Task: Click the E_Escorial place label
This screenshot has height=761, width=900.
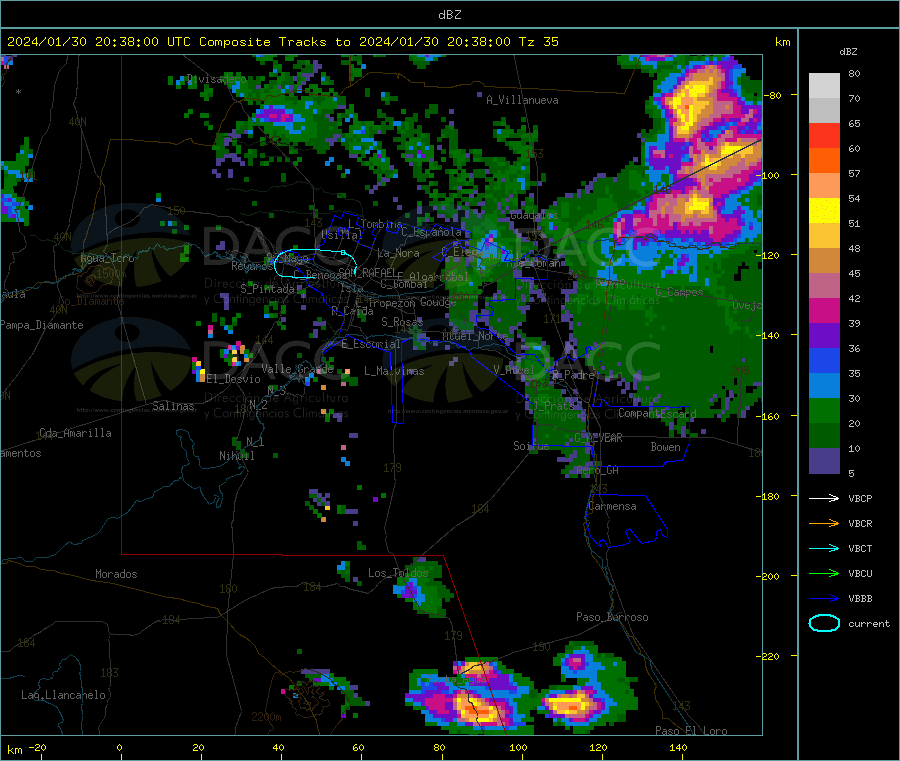Action: point(371,344)
